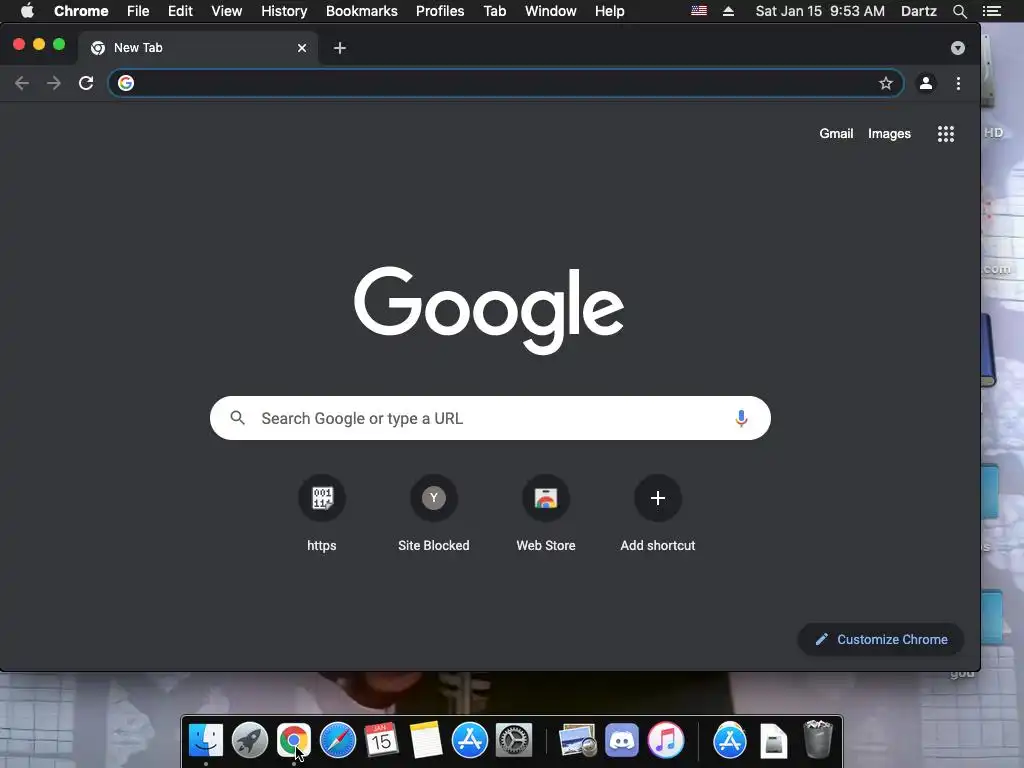Open the Profiles menu

click(x=440, y=11)
